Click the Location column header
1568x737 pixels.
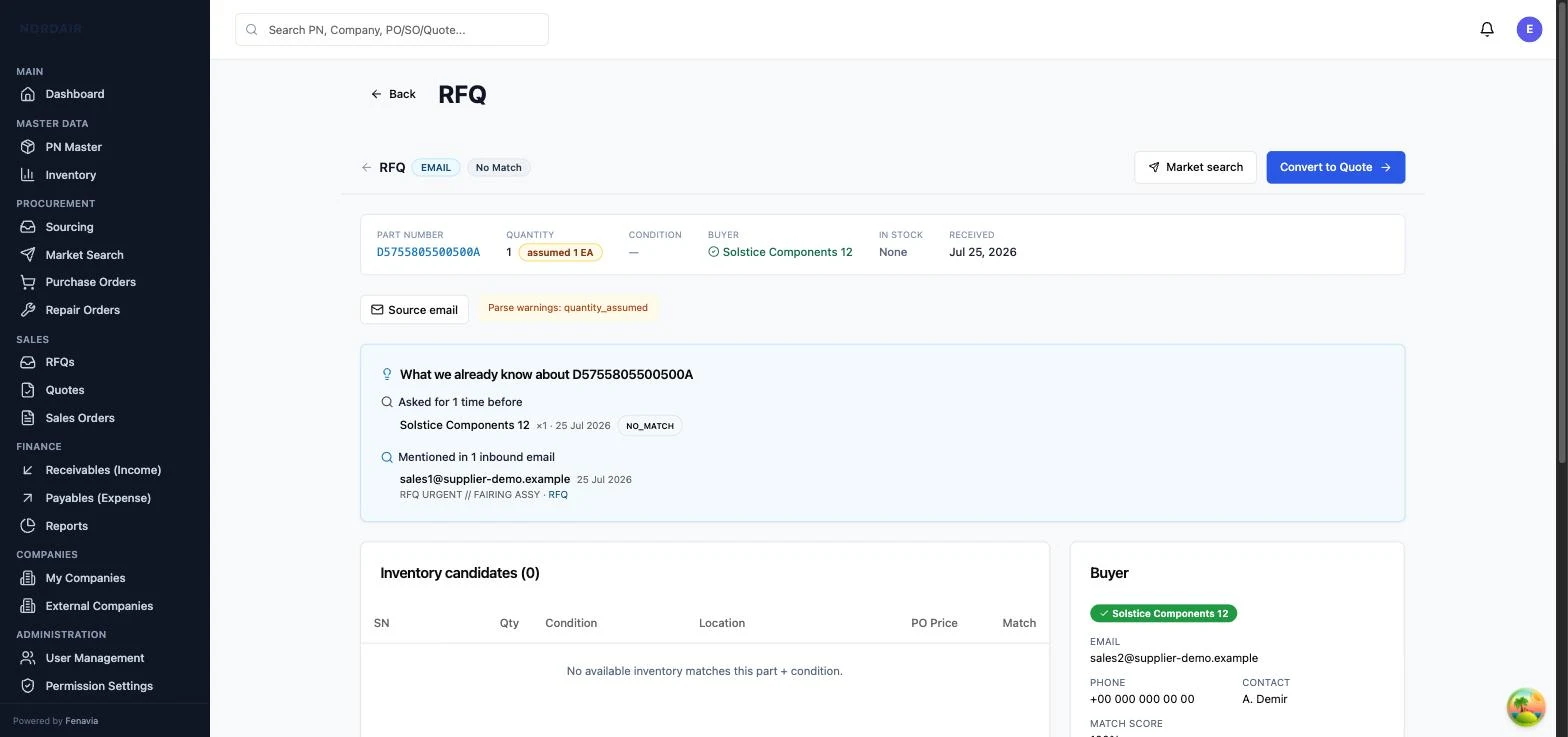pos(722,623)
